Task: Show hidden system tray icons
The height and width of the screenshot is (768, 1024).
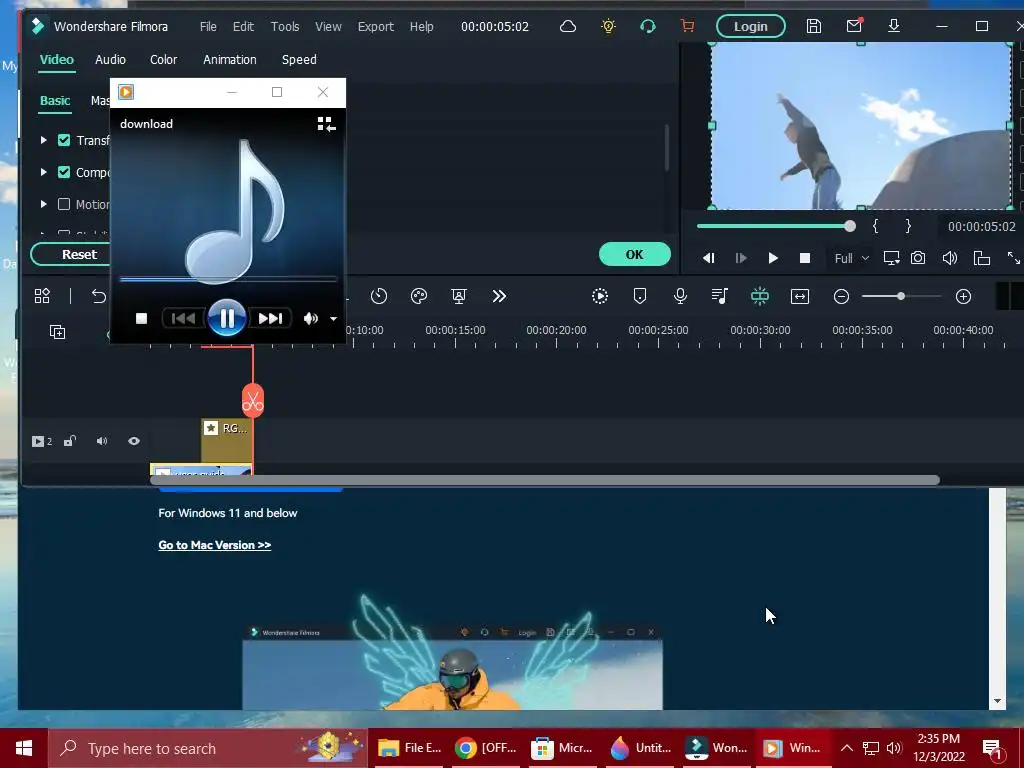Action: [x=846, y=748]
